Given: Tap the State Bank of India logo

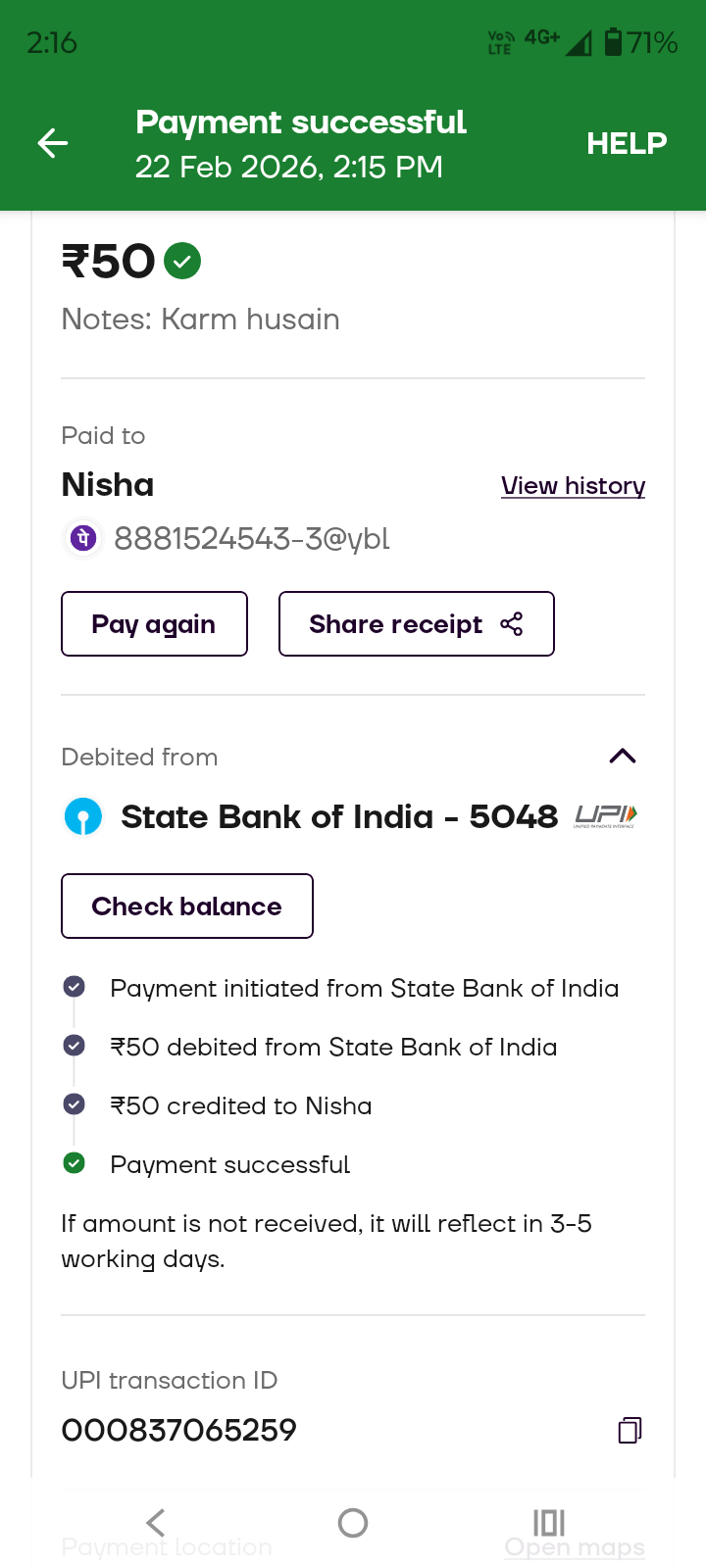Looking at the screenshot, I should tap(83, 816).
